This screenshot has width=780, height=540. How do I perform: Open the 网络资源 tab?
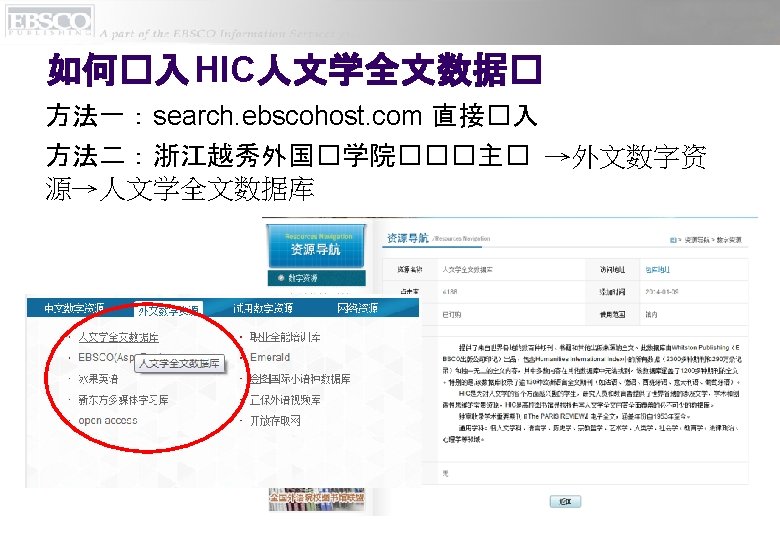point(357,308)
